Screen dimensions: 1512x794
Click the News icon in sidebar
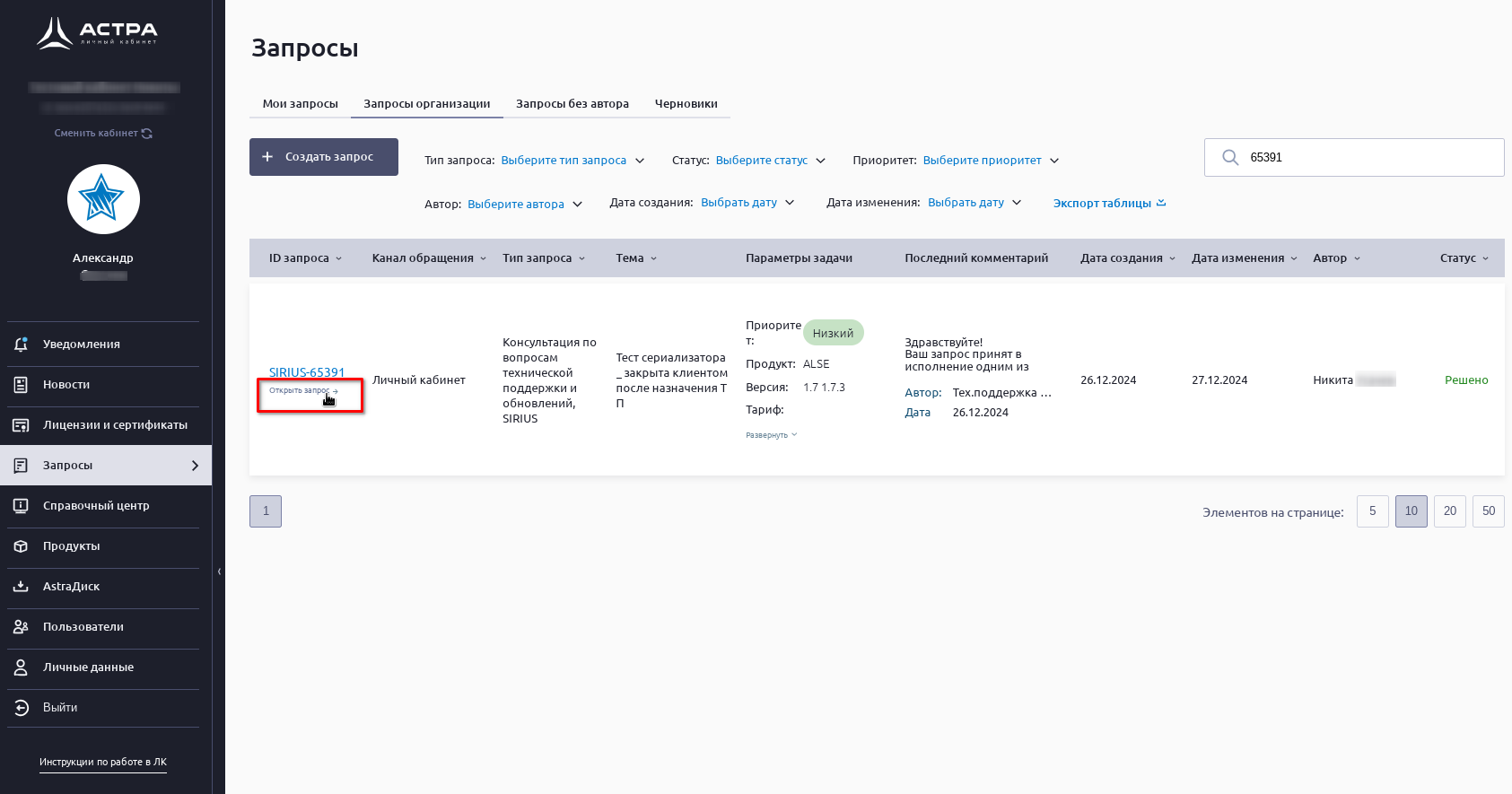pos(21,385)
